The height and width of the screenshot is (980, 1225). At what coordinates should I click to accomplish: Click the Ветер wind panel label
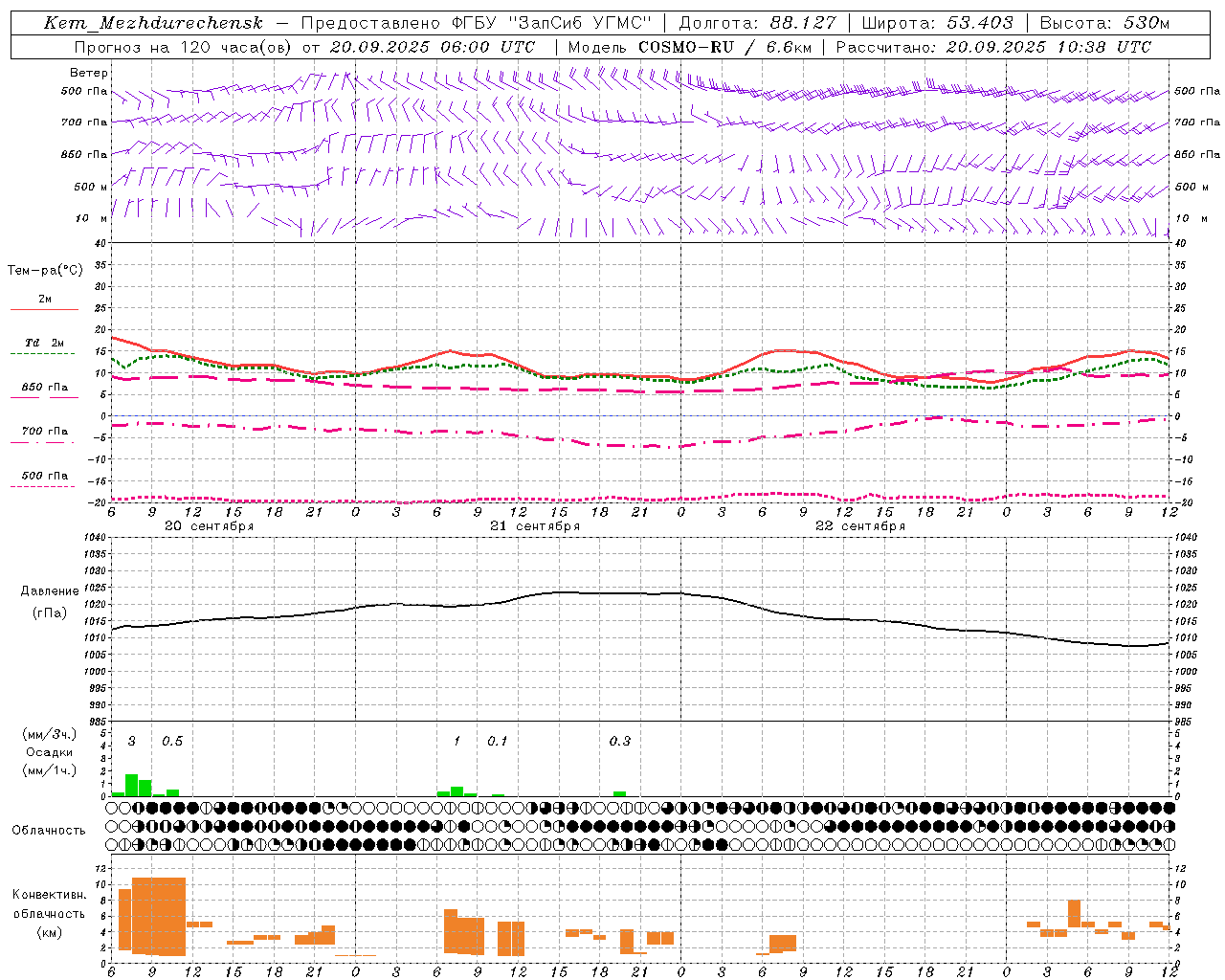pos(89,73)
